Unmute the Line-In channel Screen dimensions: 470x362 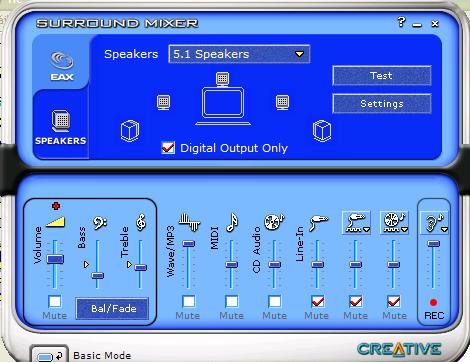tap(317, 302)
